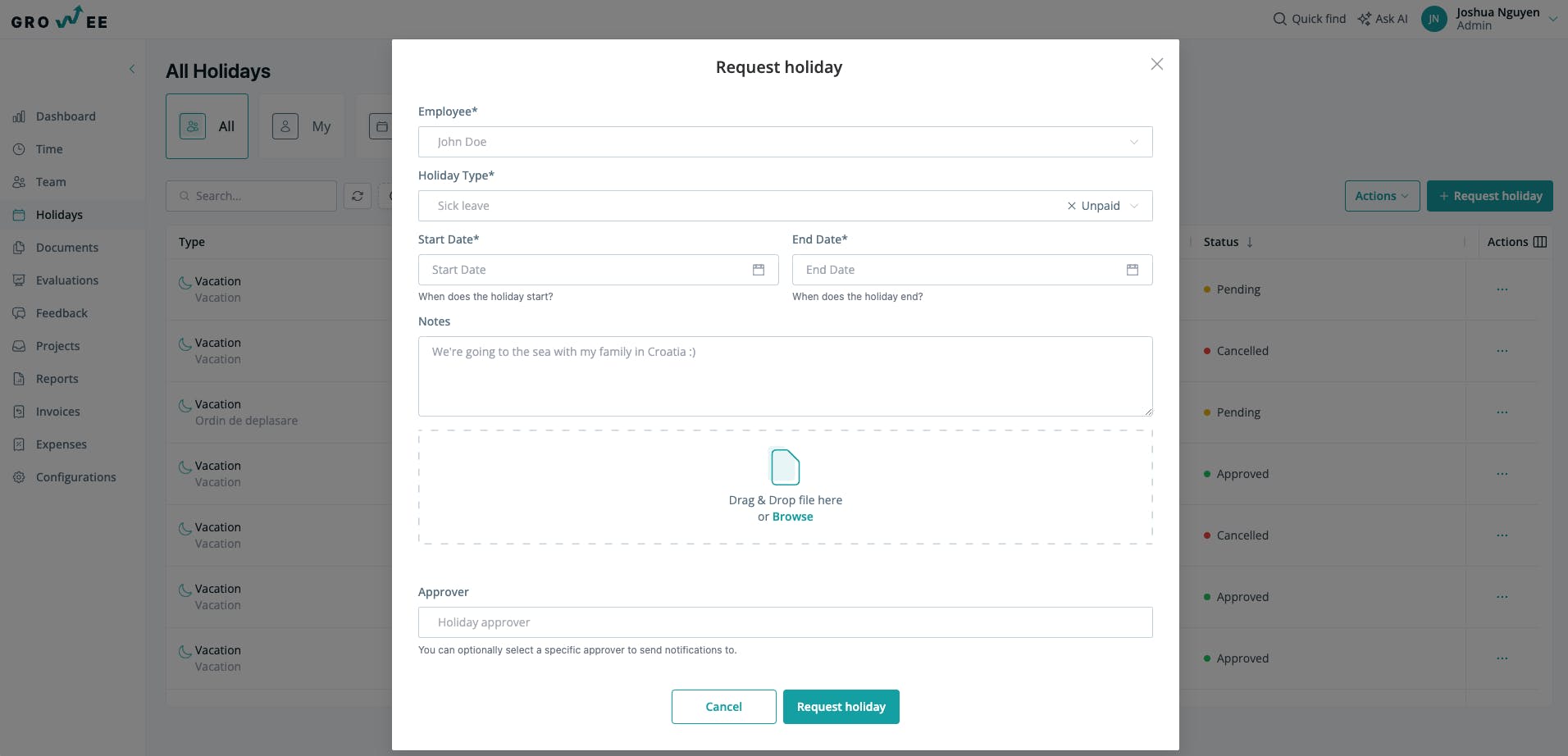Clear the Unpaid selection with the X icon
This screenshot has width=1568, height=756.
click(1071, 206)
